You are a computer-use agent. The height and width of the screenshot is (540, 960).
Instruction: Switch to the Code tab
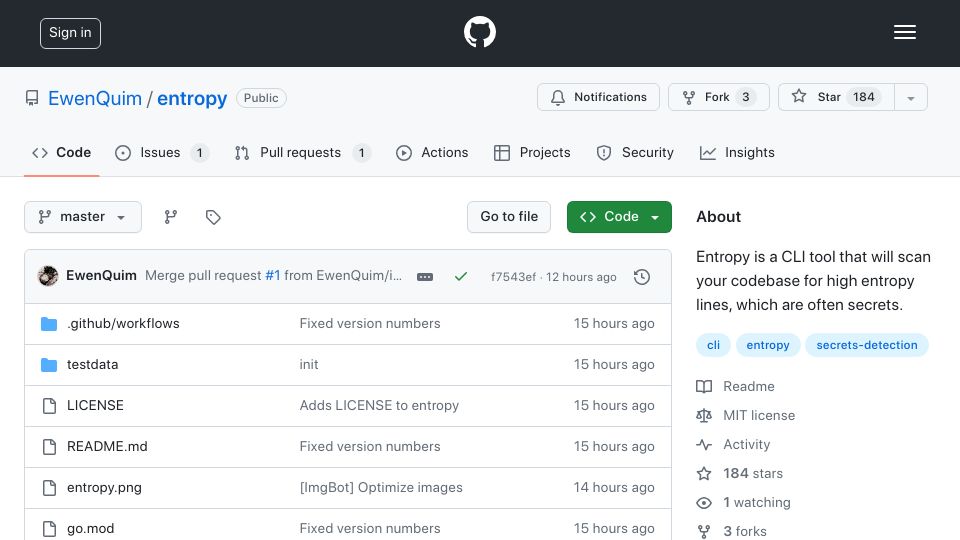(61, 152)
